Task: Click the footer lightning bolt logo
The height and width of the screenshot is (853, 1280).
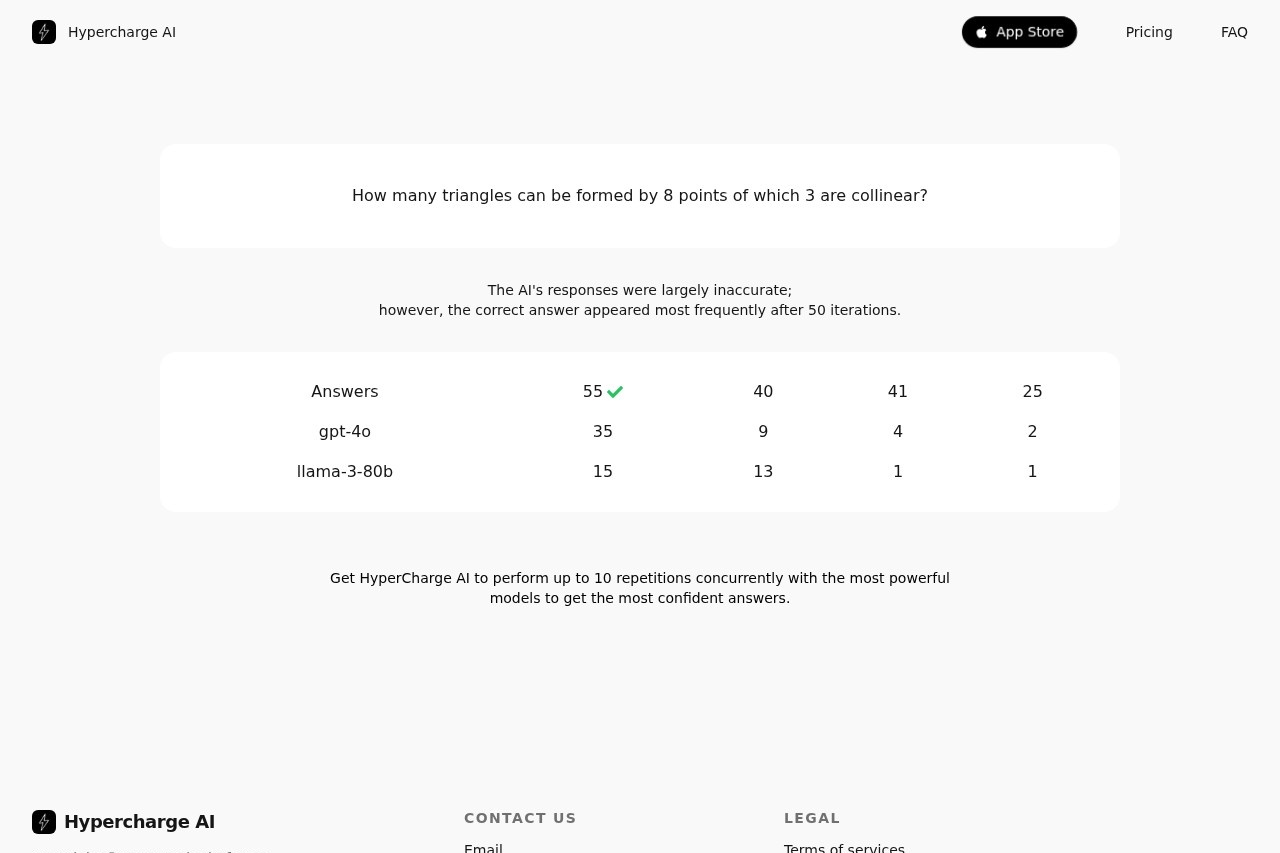Action: (x=44, y=822)
